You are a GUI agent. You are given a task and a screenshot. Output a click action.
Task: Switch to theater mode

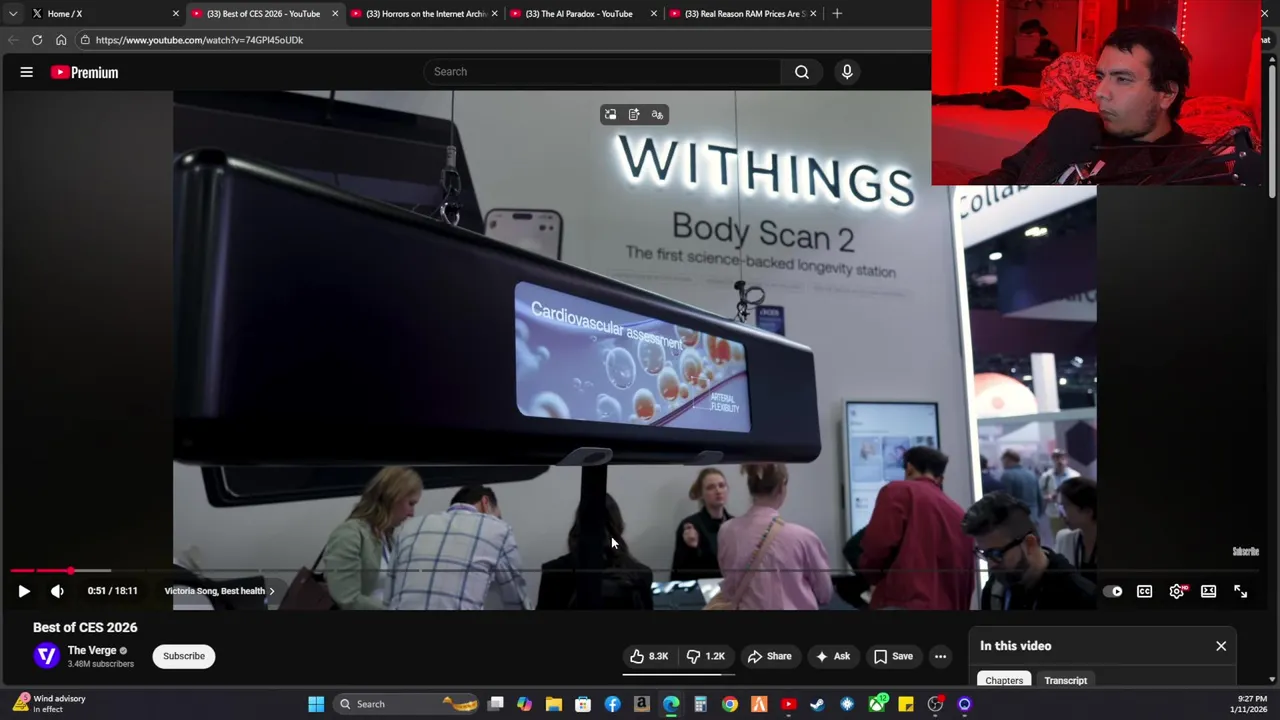pyautogui.click(x=1208, y=591)
